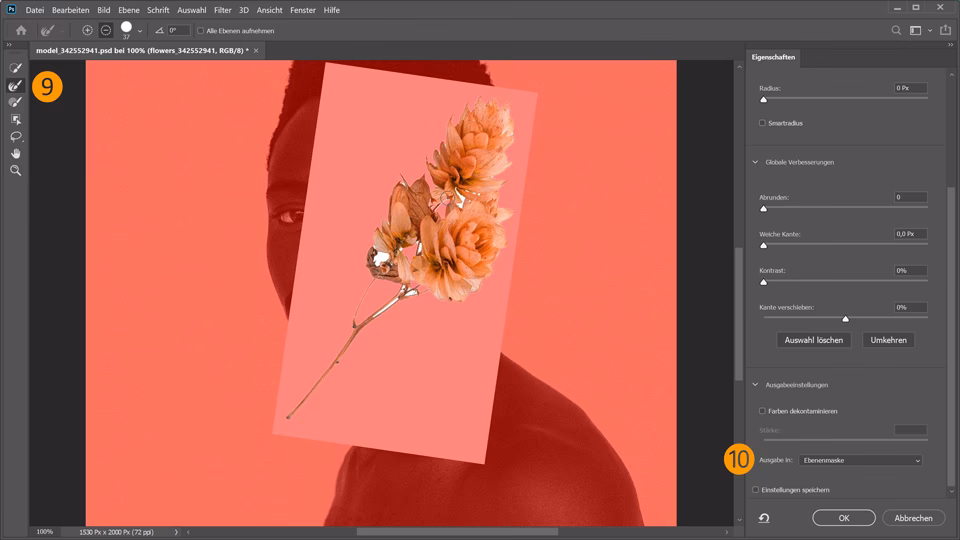Select the Lasso tool
960x540 pixels.
click(x=16, y=137)
